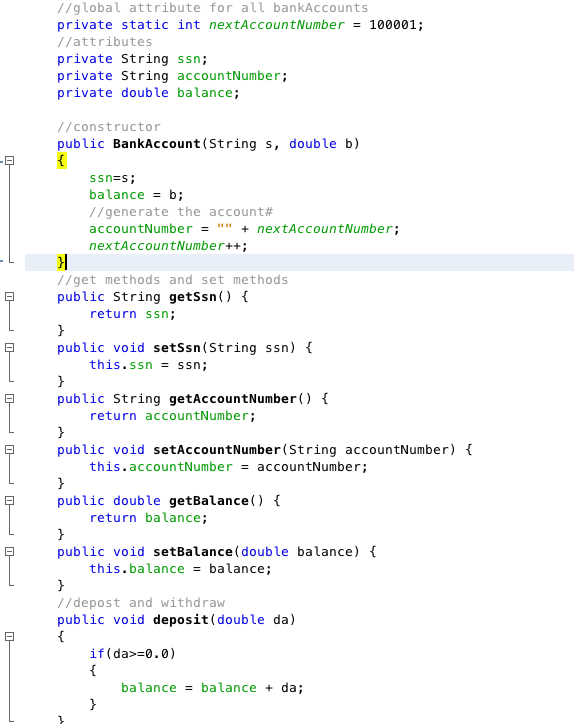Collapse the getAccountNumber method fold
This screenshot has height=724, width=574.
pyautogui.click(x=9, y=398)
